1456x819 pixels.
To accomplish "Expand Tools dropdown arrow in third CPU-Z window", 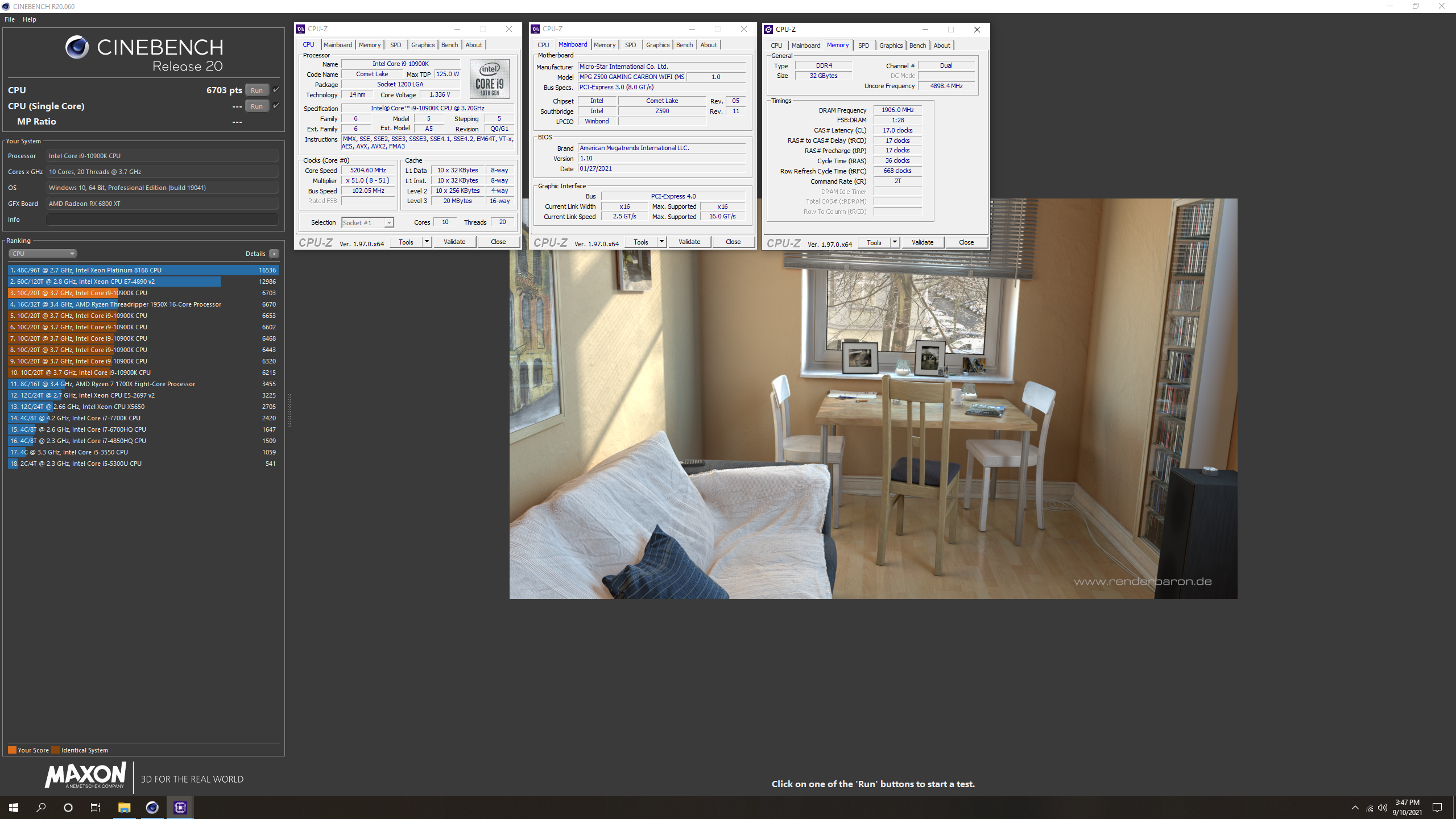I will (895, 243).
